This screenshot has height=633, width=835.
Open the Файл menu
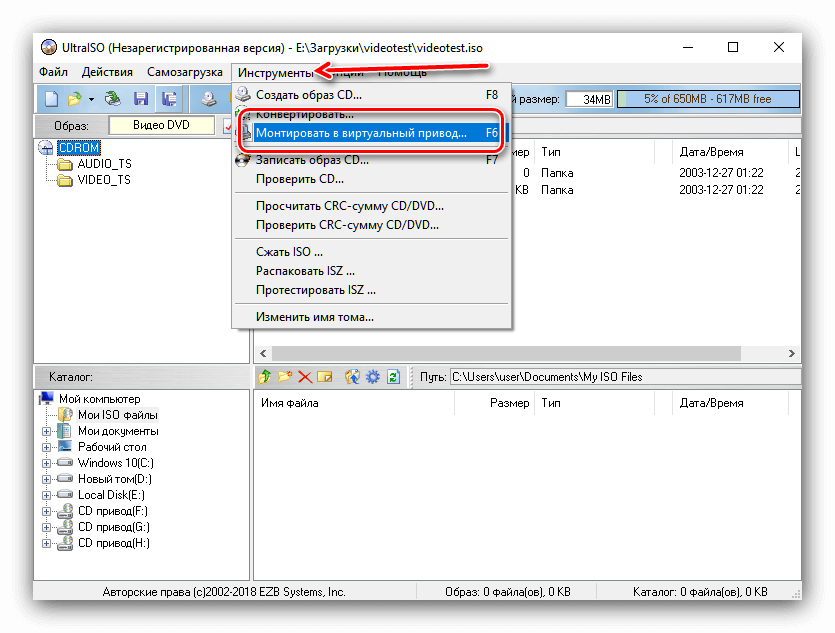(53, 71)
